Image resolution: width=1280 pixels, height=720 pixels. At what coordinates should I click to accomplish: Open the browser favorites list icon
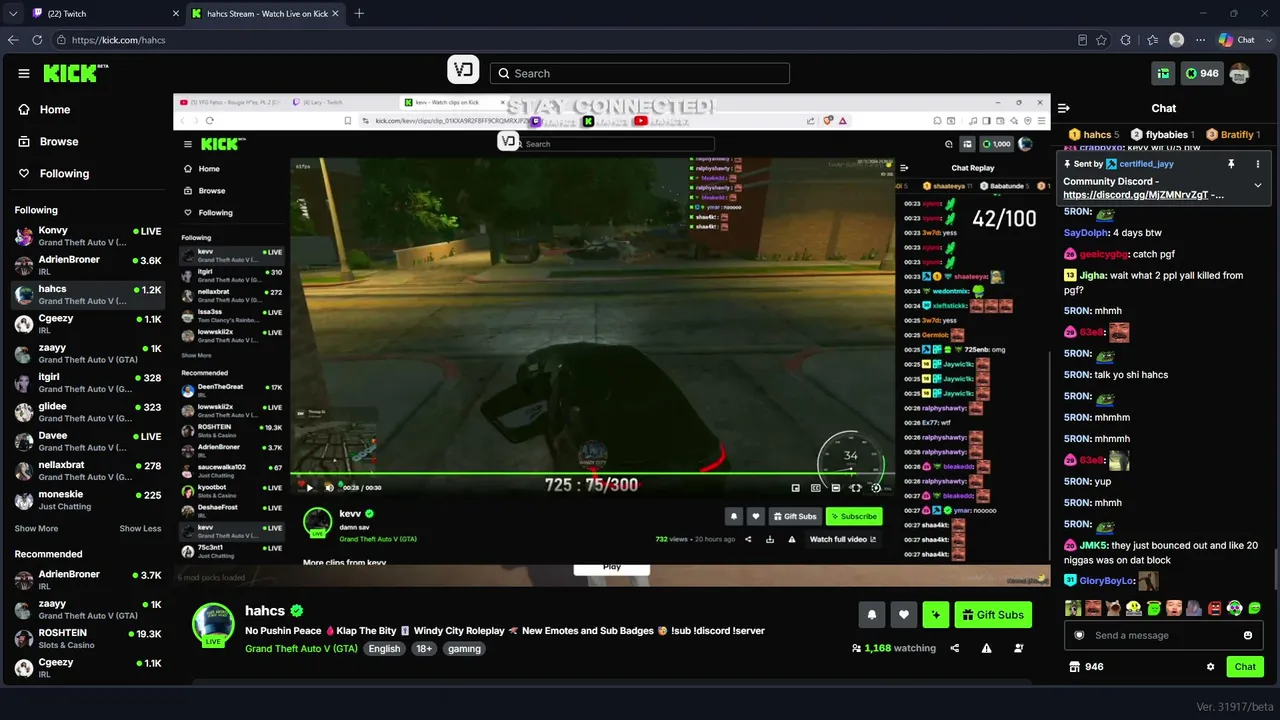pyautogui.click(x=1152, y=40)
